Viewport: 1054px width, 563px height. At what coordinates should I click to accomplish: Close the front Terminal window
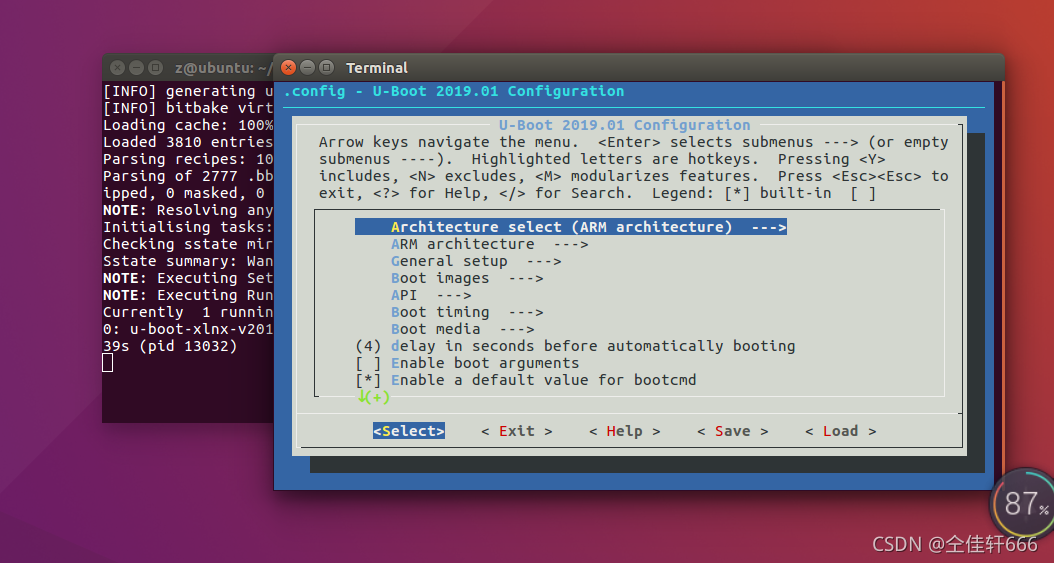[288, 67]
